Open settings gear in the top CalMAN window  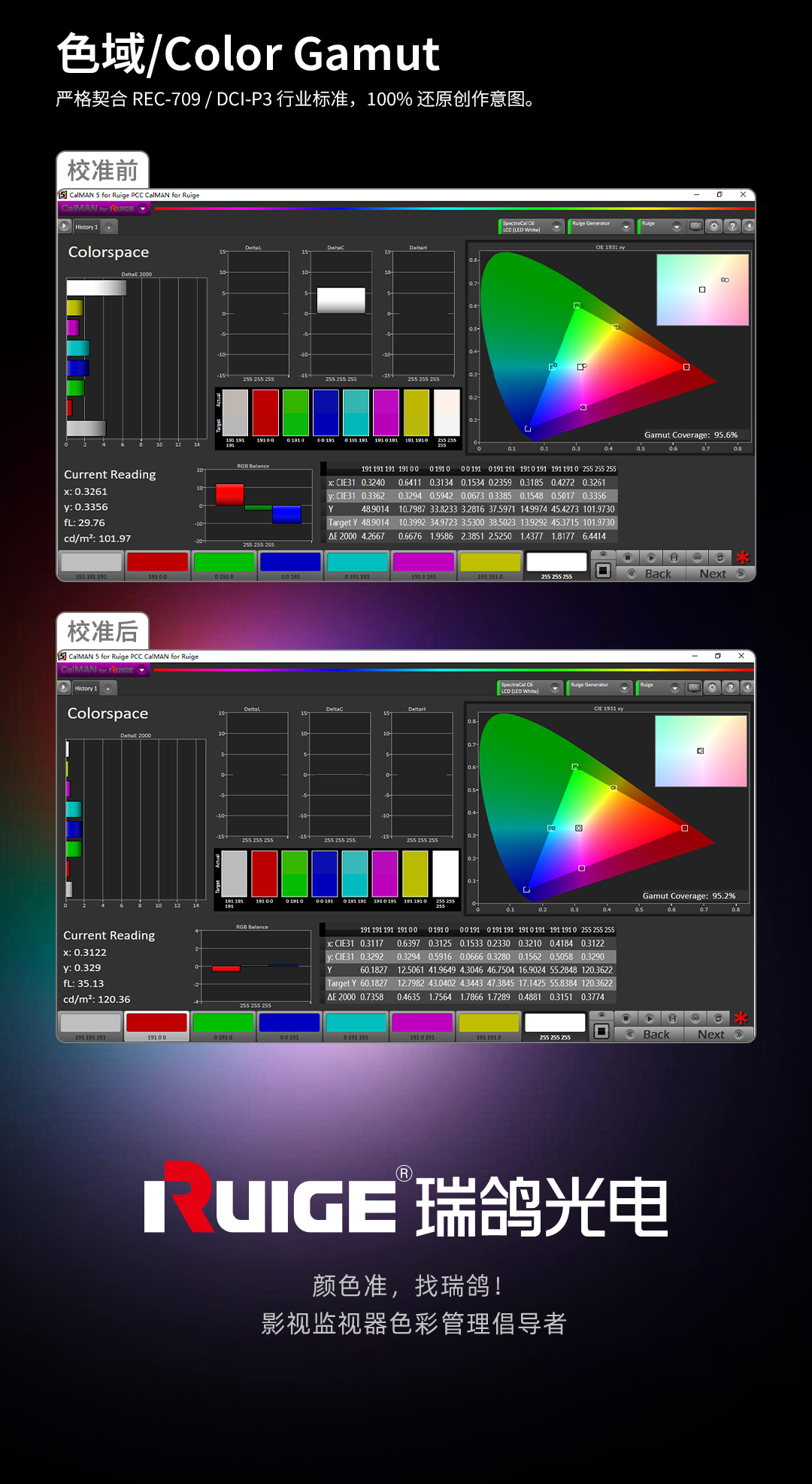tap(714, 226)
